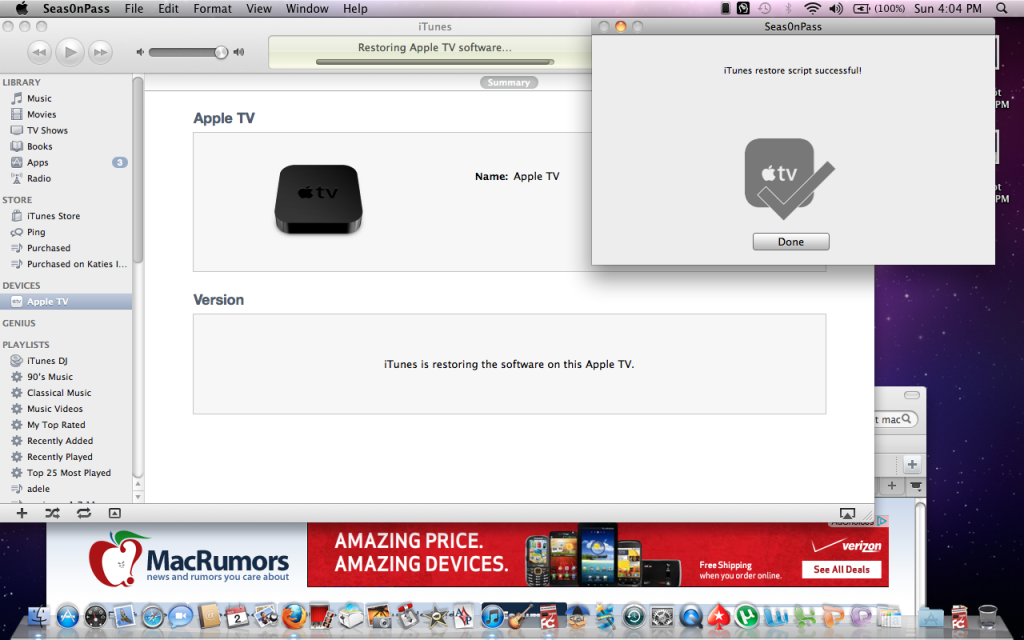
Task: Click the AirPlay icon in iTunes
Action: click(x=847, y=514)
